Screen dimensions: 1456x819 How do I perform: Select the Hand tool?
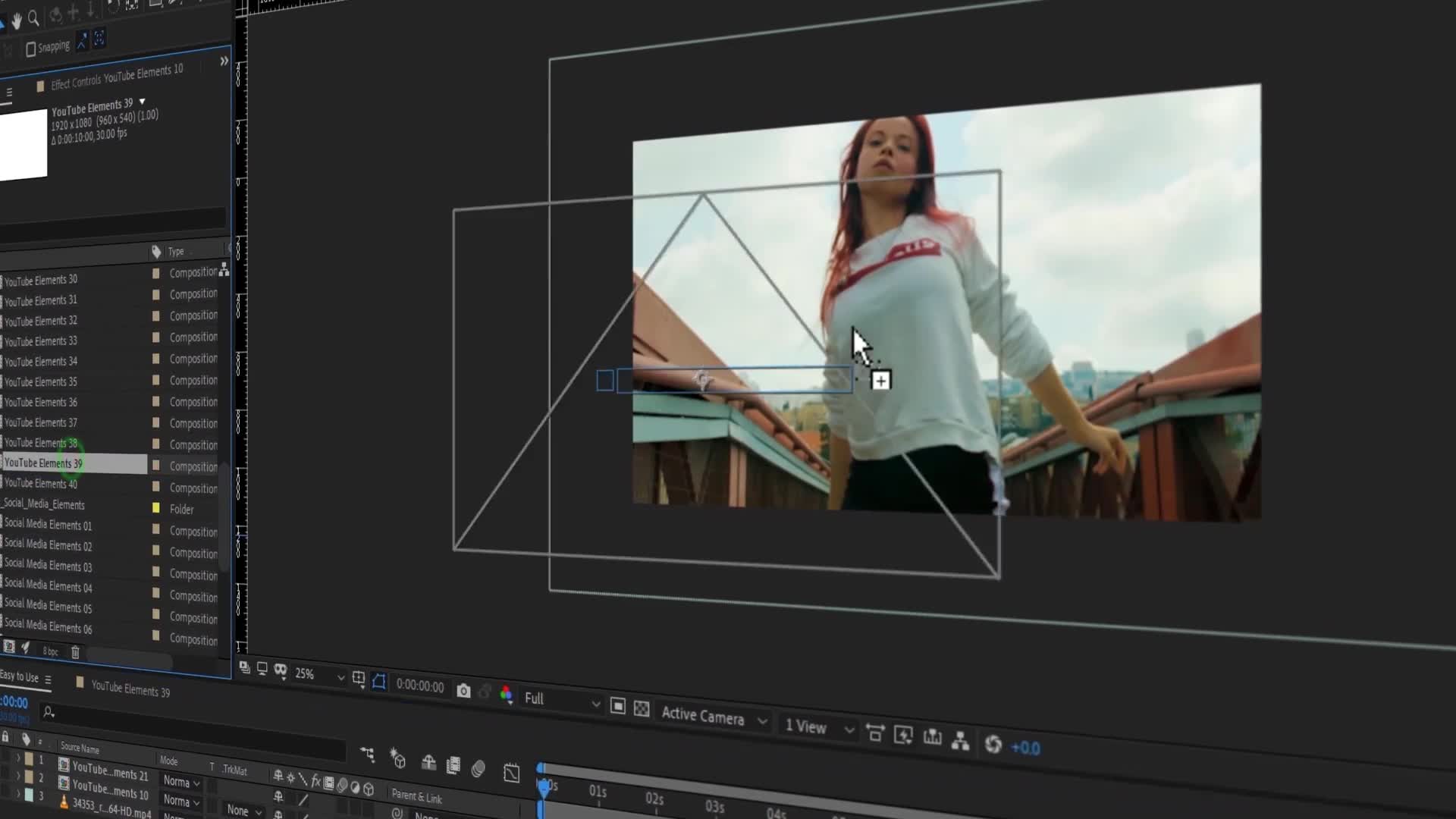pyautogui.click(x=17, y=21)
